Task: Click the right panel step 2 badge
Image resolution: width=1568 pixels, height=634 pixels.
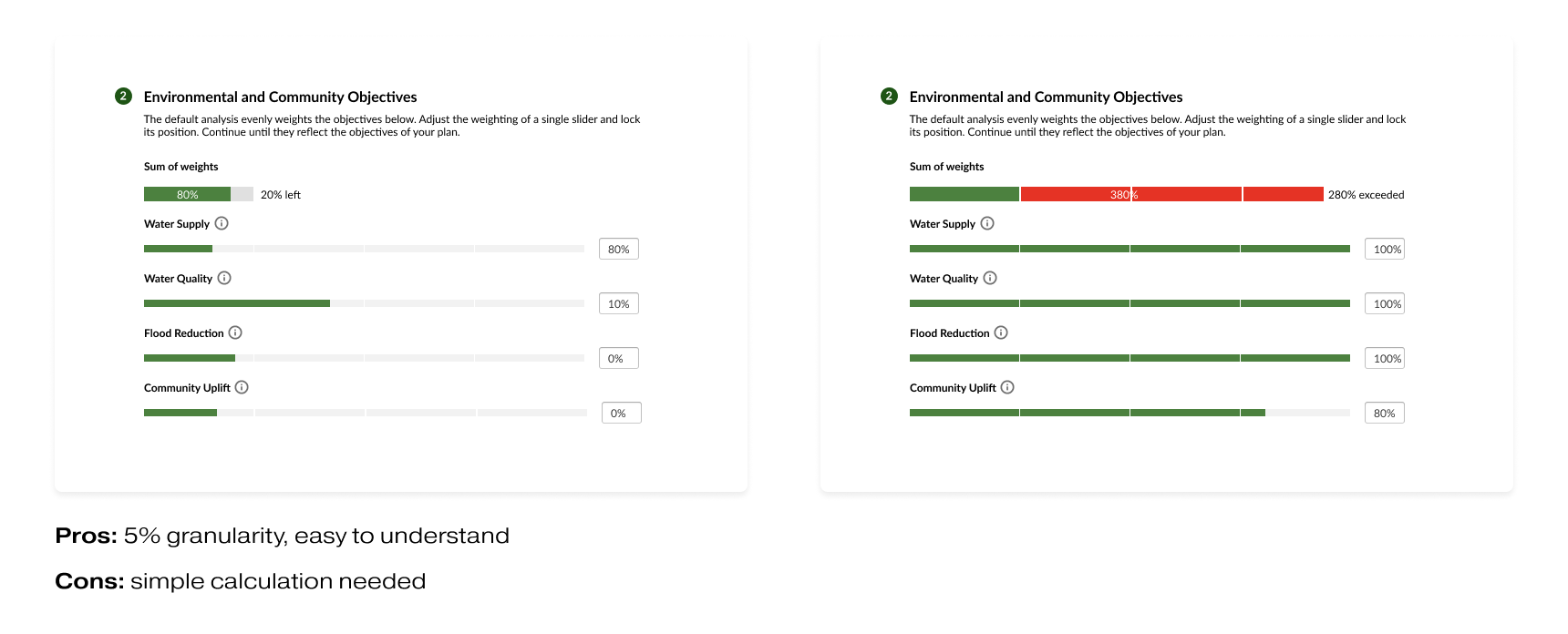Action: (890, 97)
